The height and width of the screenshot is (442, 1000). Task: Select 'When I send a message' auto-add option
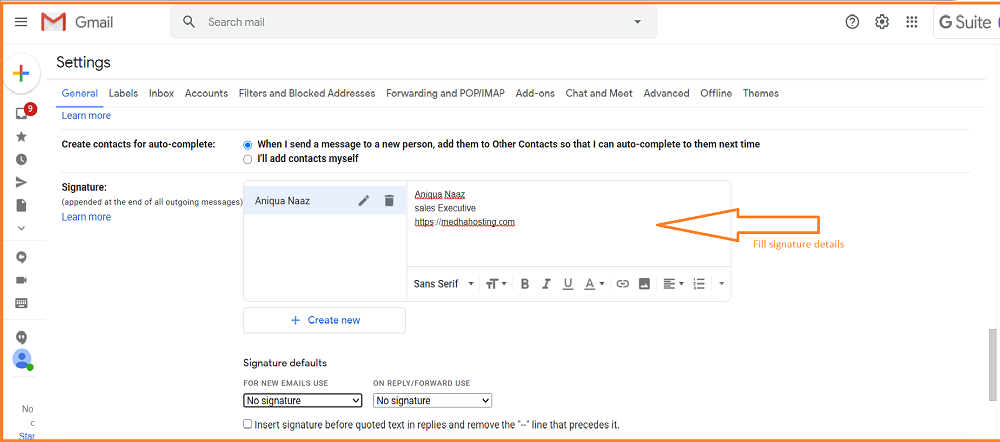coord(248,145)
